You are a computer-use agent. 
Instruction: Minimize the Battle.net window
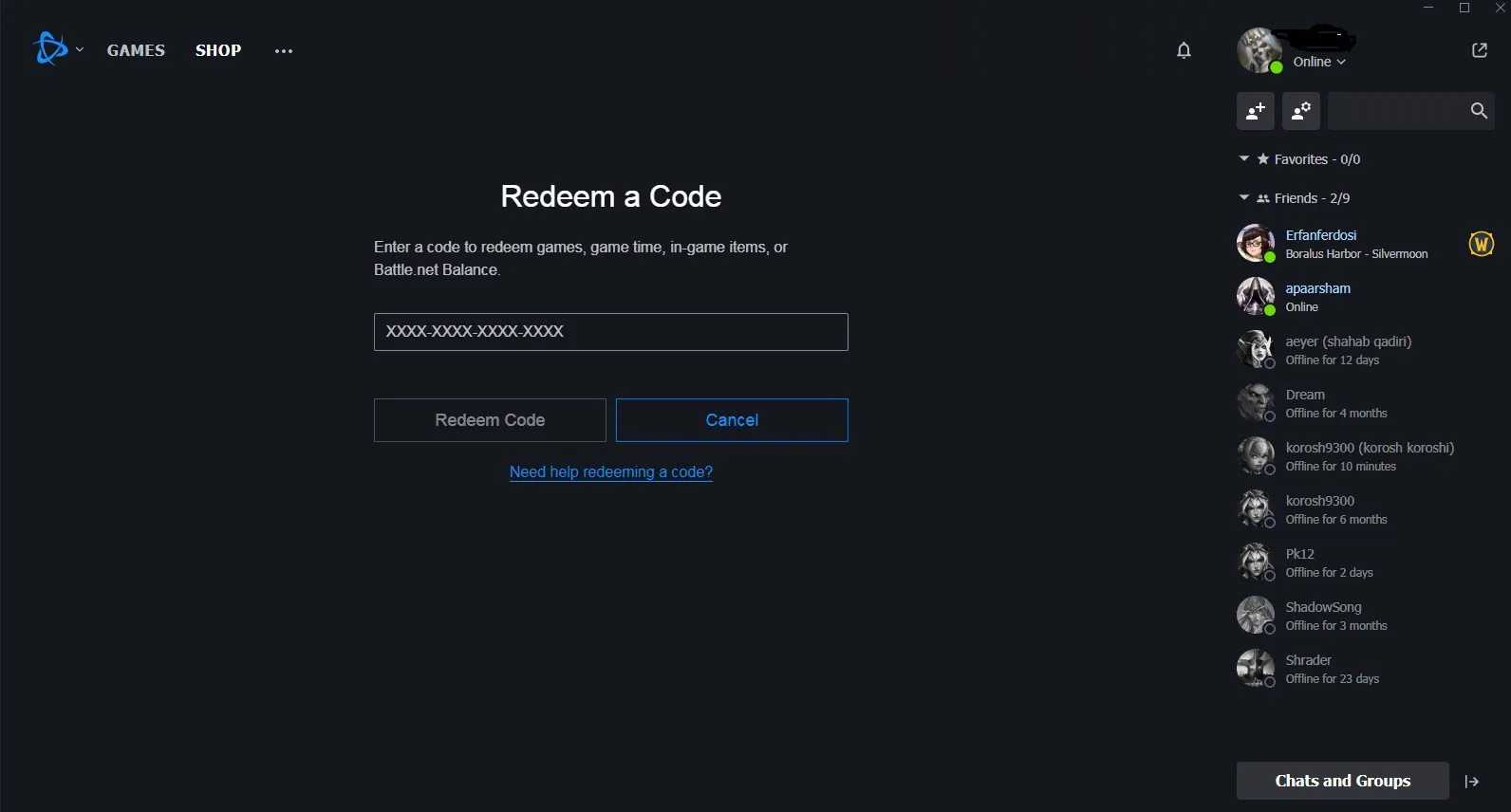[1428, 8]
